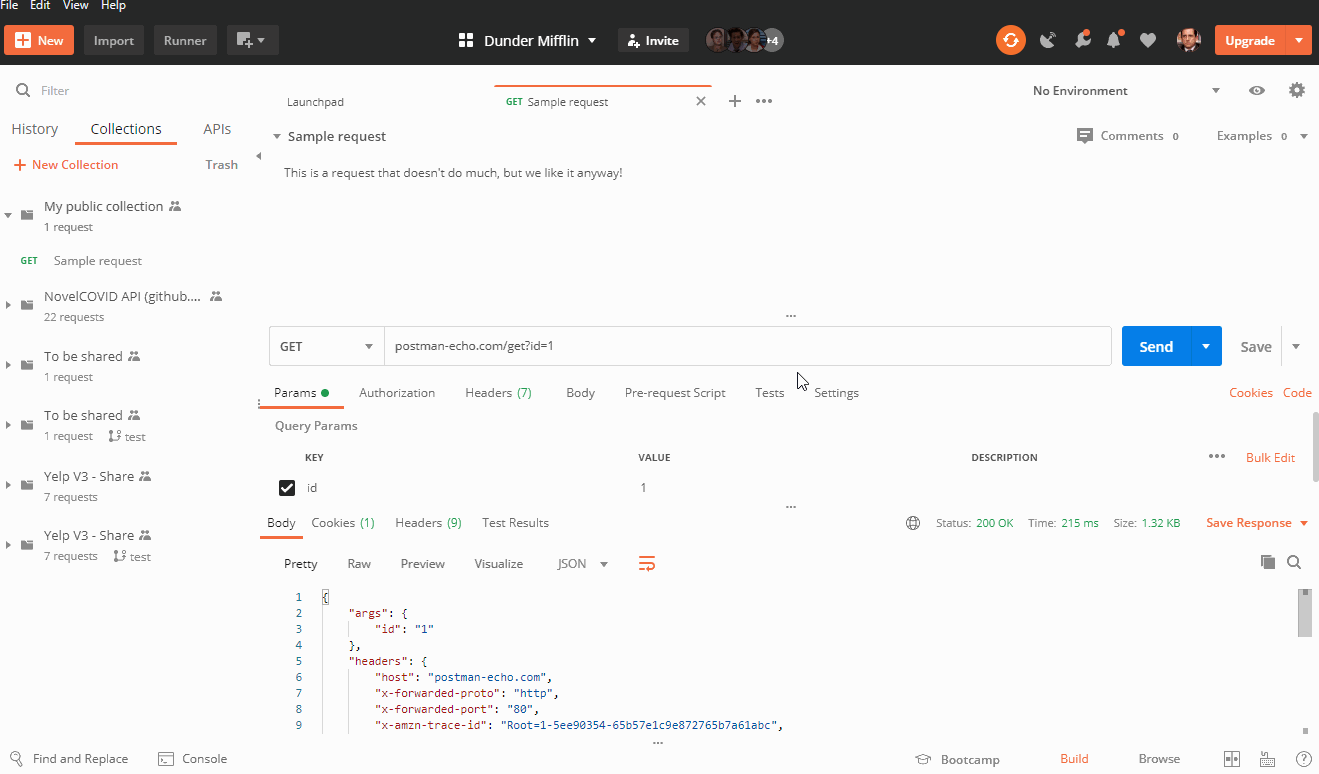Open tab options three-dots menu
1319x774 pixels.
[x=764, y=101]
